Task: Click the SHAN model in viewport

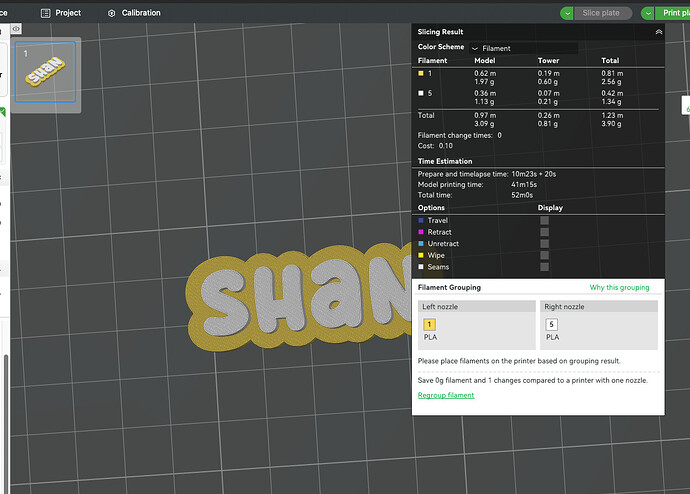Action: [299, 299]
